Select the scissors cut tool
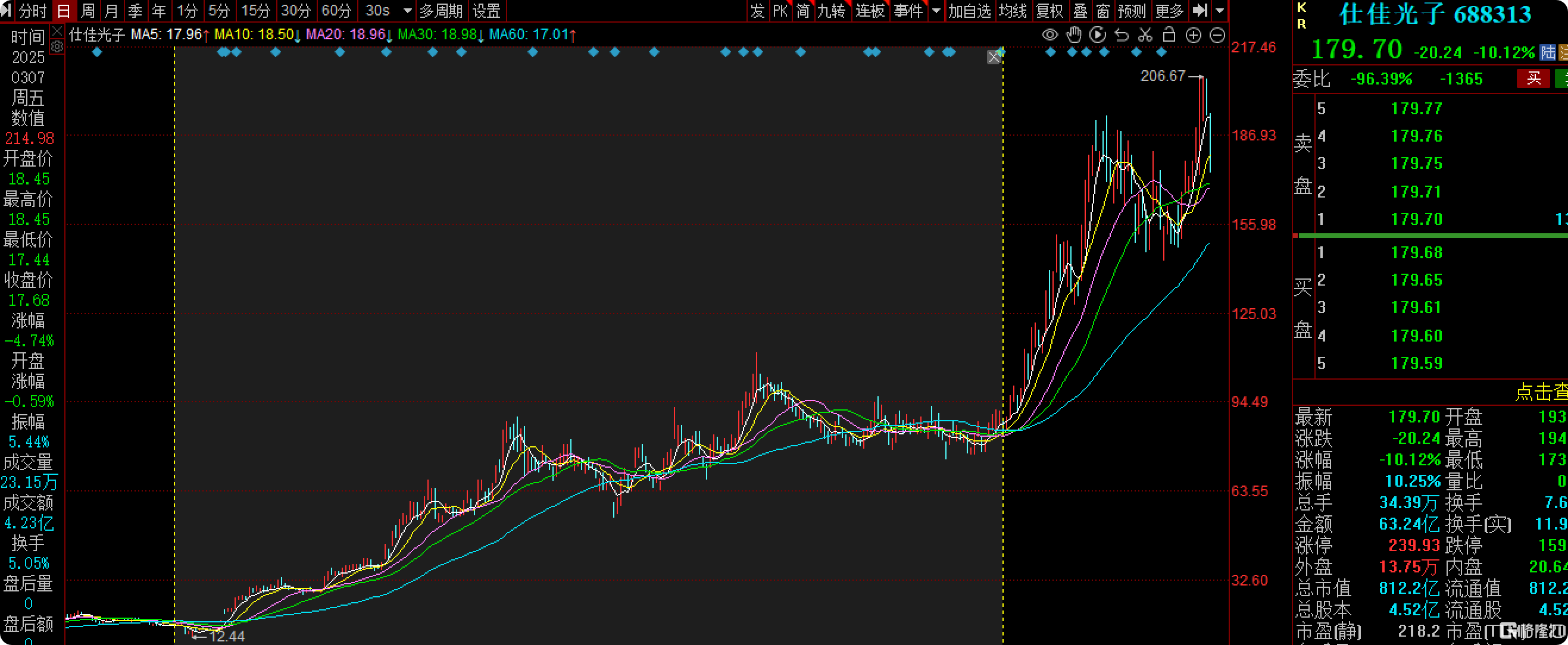 (x=1145, y=35)
